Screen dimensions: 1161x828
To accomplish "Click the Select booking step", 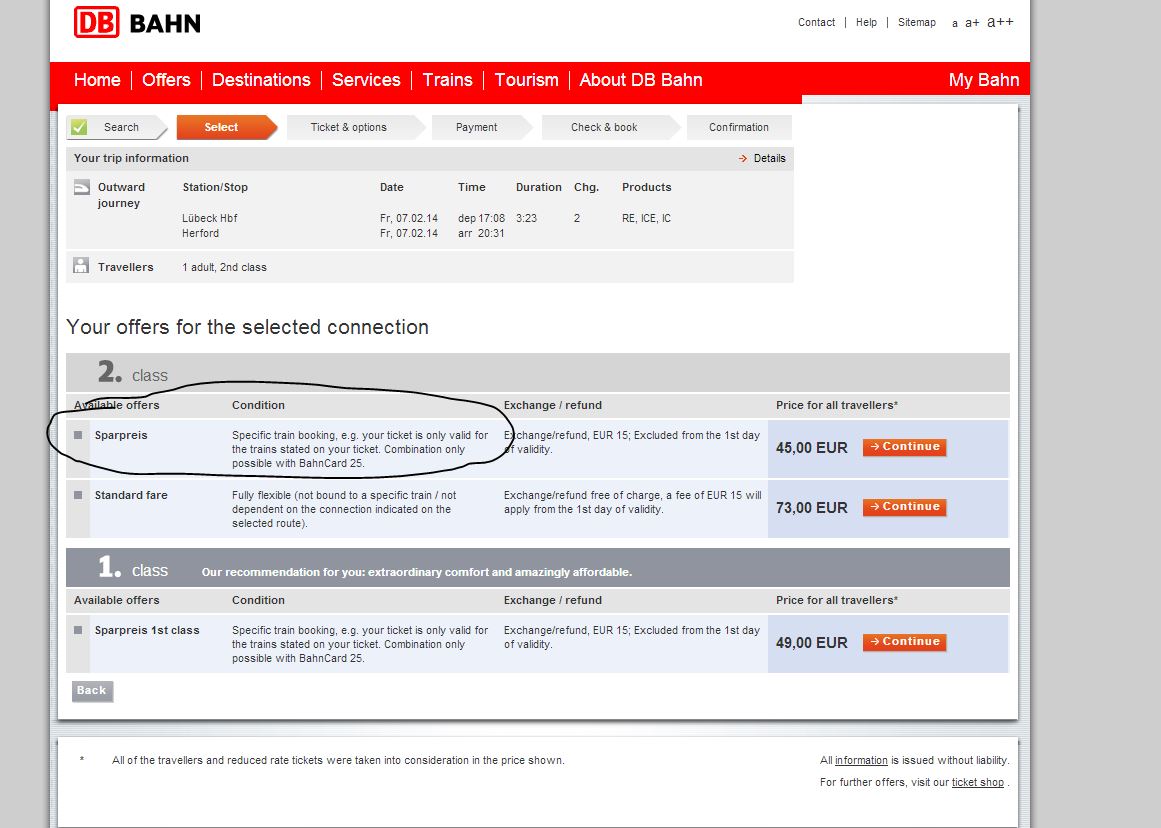I will [x=225, y=127].
